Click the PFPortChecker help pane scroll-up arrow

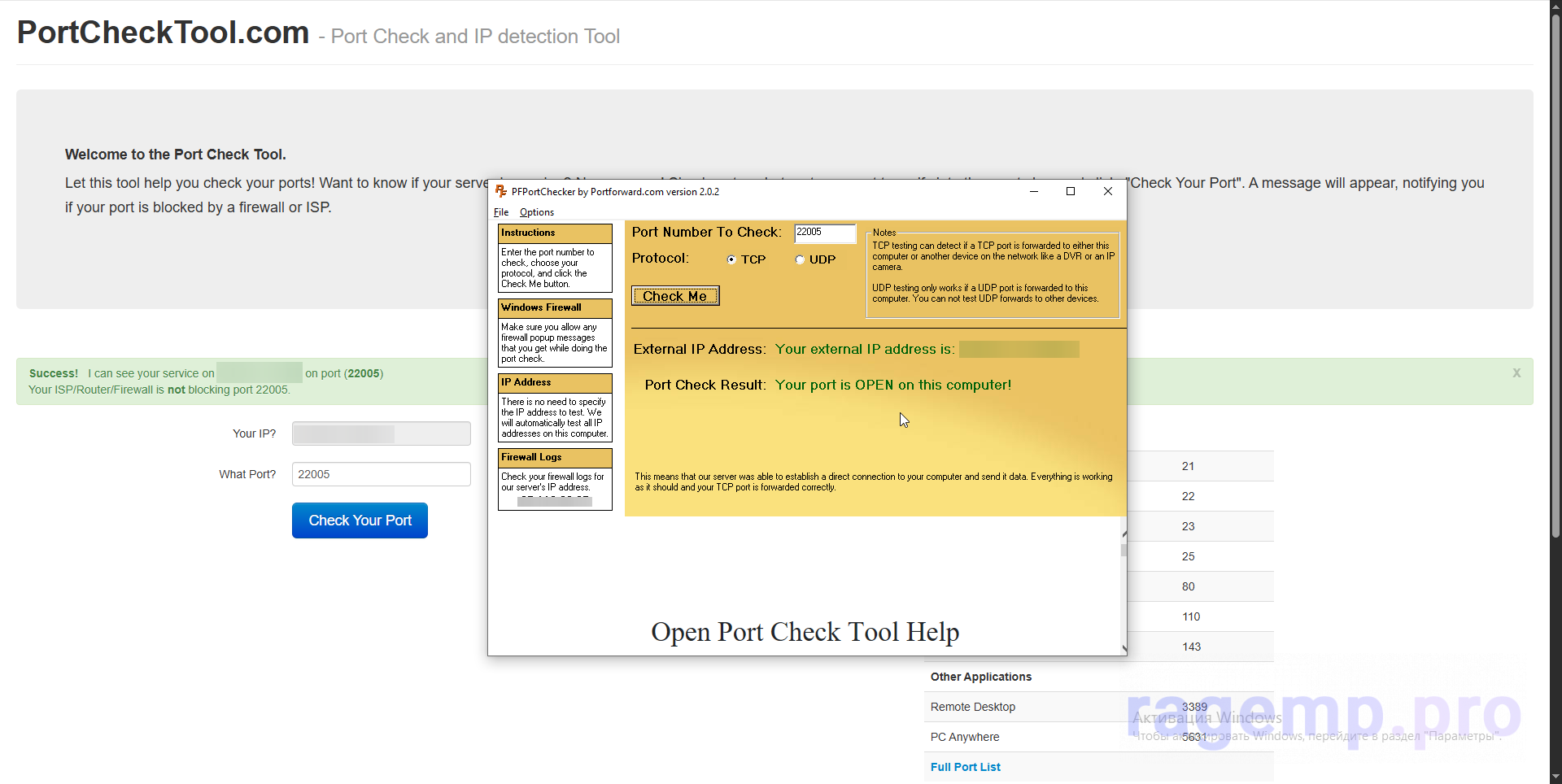[1124, 534]
